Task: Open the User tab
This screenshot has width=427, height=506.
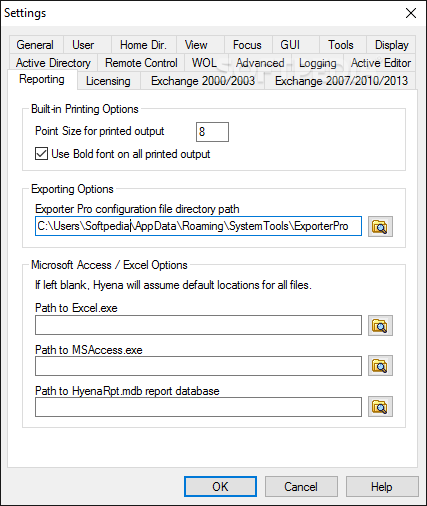Action: pos(87,45)
